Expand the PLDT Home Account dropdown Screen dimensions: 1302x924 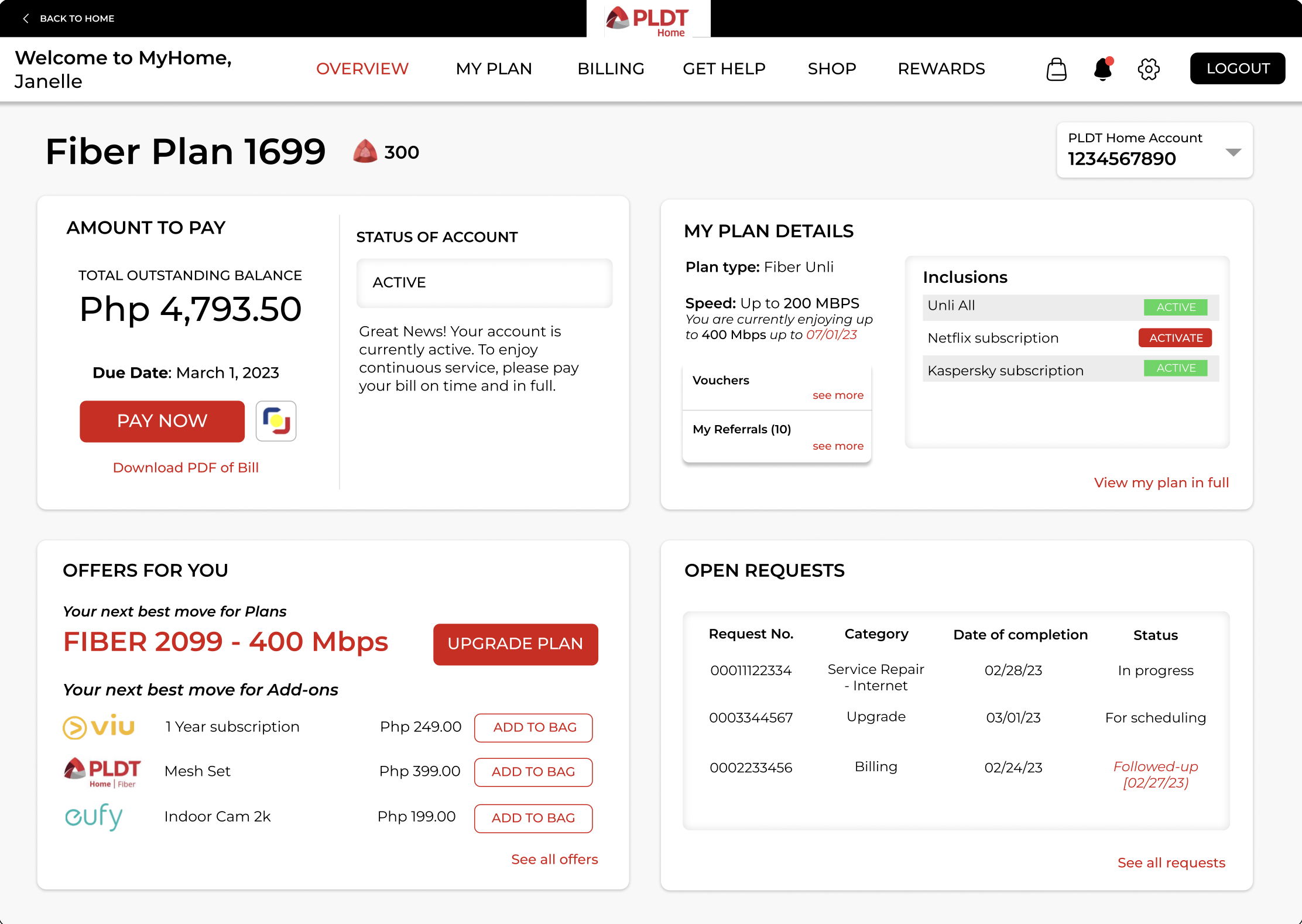(1233, 152)
